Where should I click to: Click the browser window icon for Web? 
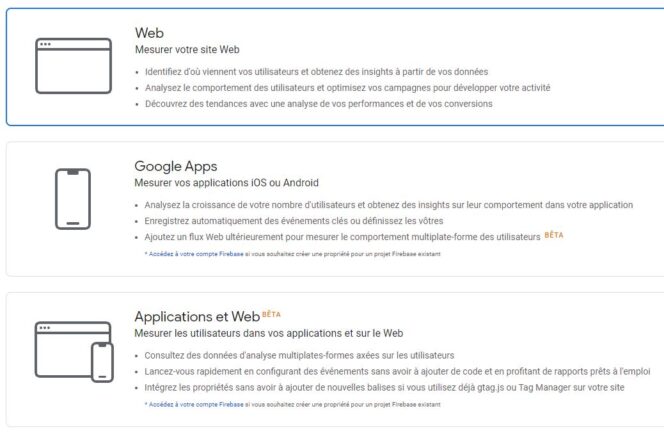[73, 65]
